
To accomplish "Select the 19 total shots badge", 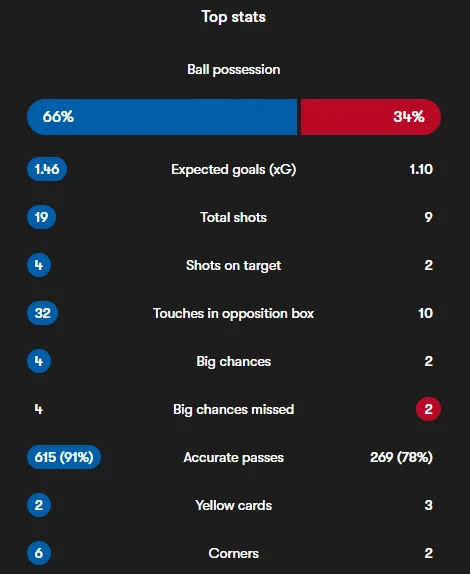I will [41, 217].
